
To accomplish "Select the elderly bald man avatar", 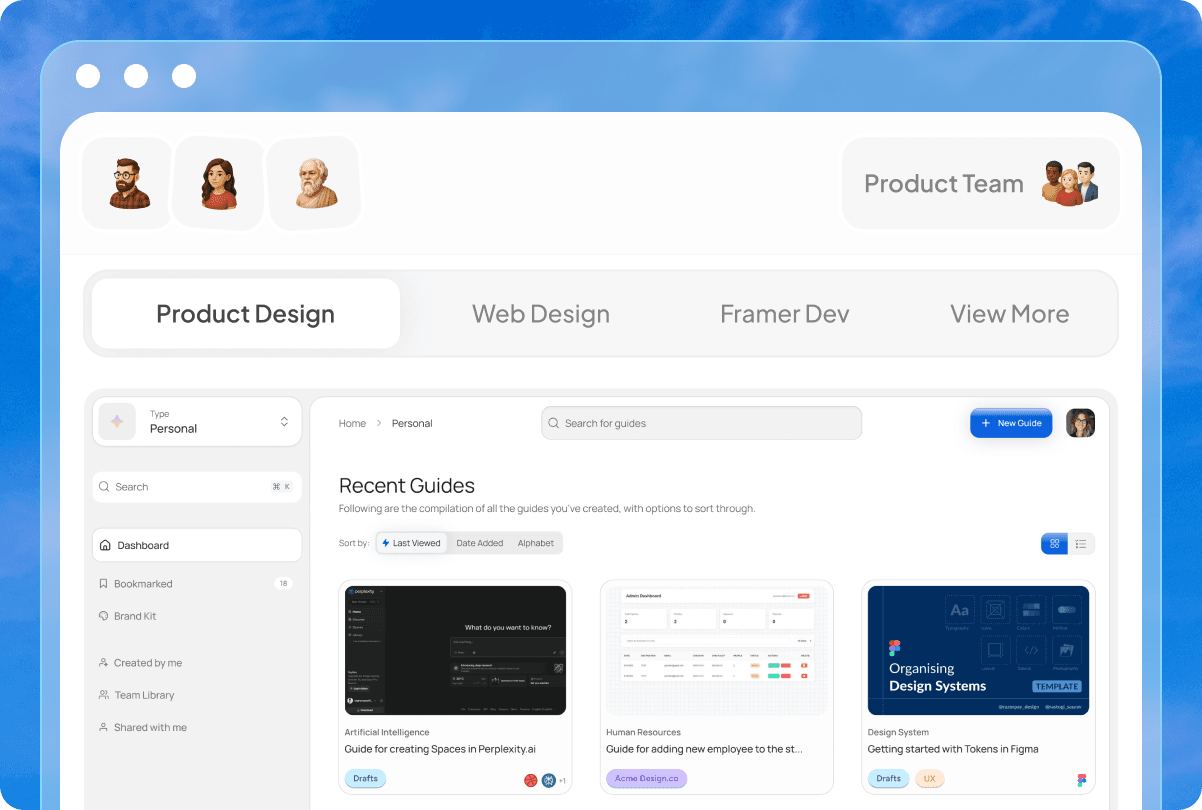I will [313, 184].
